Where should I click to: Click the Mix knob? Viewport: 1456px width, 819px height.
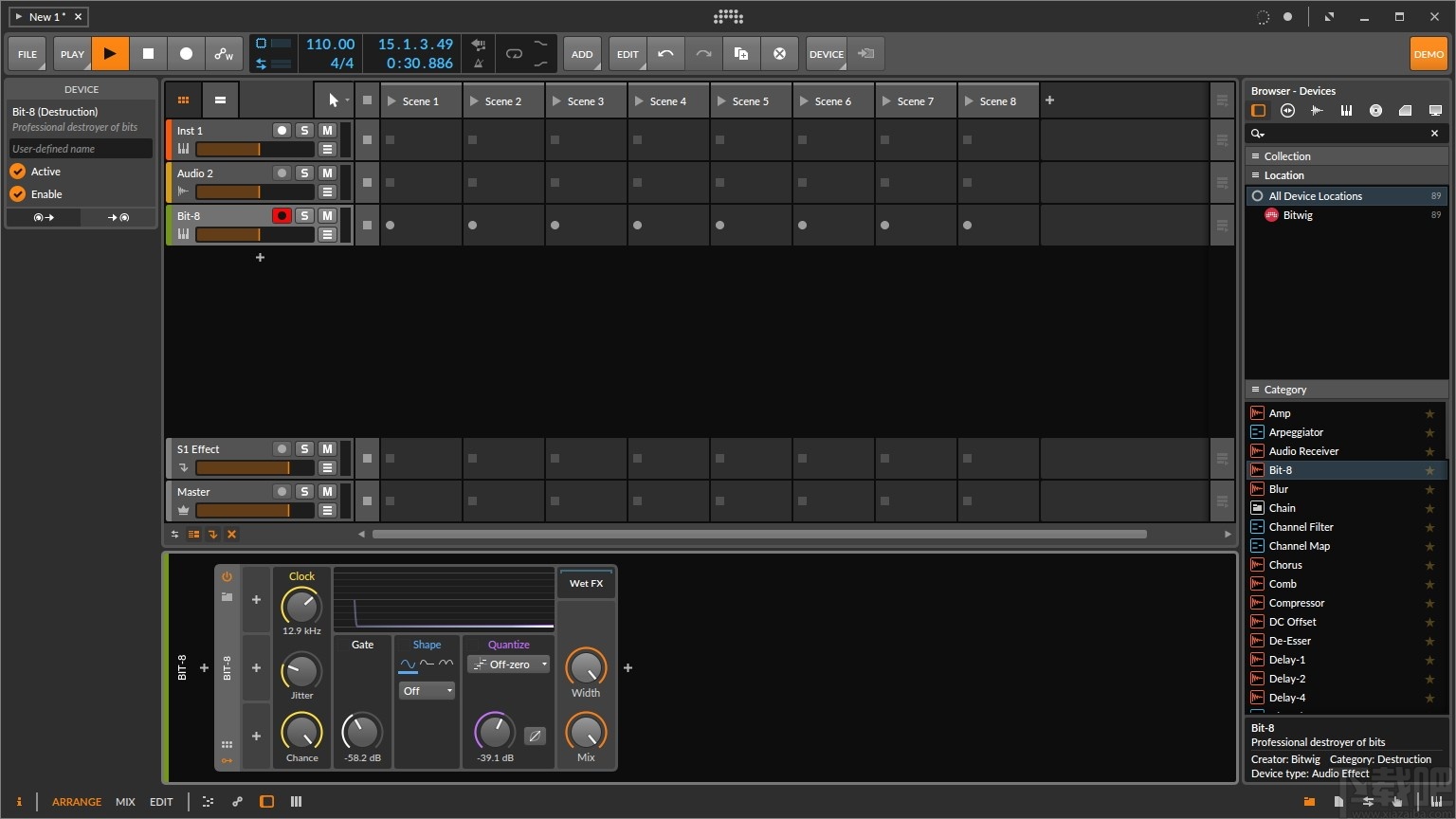[586, 732]
